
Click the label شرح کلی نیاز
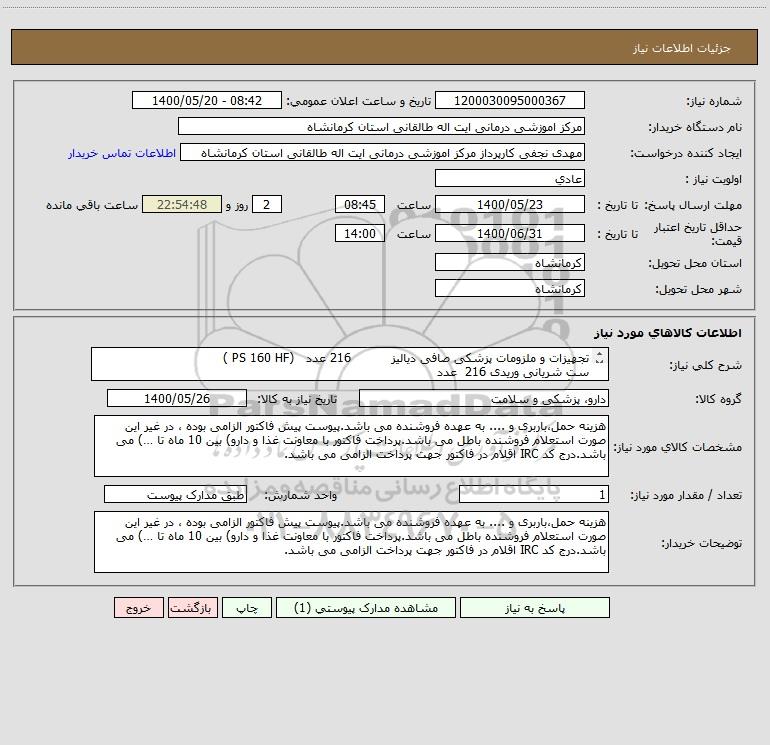(706, 365)
